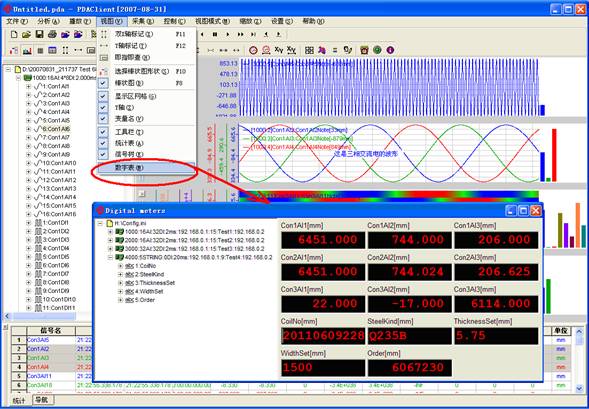The height and width of the screenshot is (409, 589).
Task: Click the grid layout toolbar icon
Action: pos(309,50)
